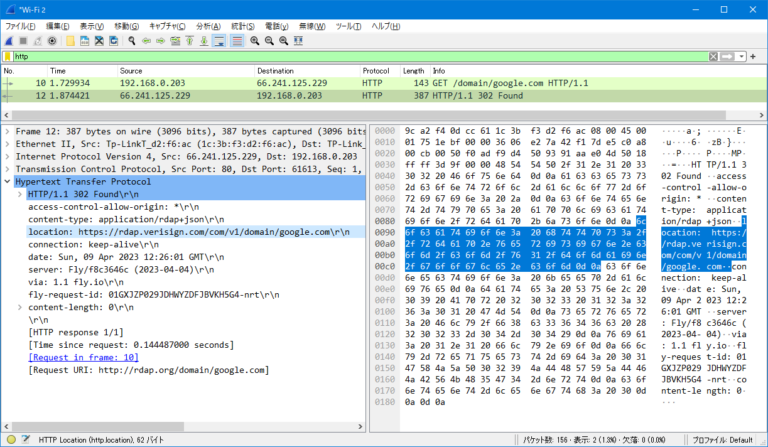The image size is (768, 447).
Task: Expand the Ethernet II tree row
Action: (9, 144)
